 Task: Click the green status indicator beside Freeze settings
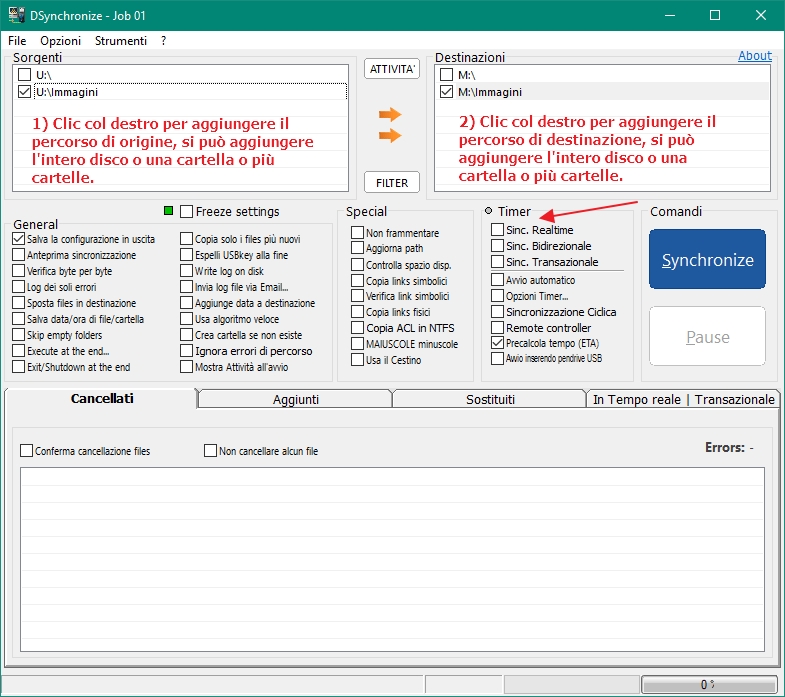pyautogui.click(x=169, y=211)
